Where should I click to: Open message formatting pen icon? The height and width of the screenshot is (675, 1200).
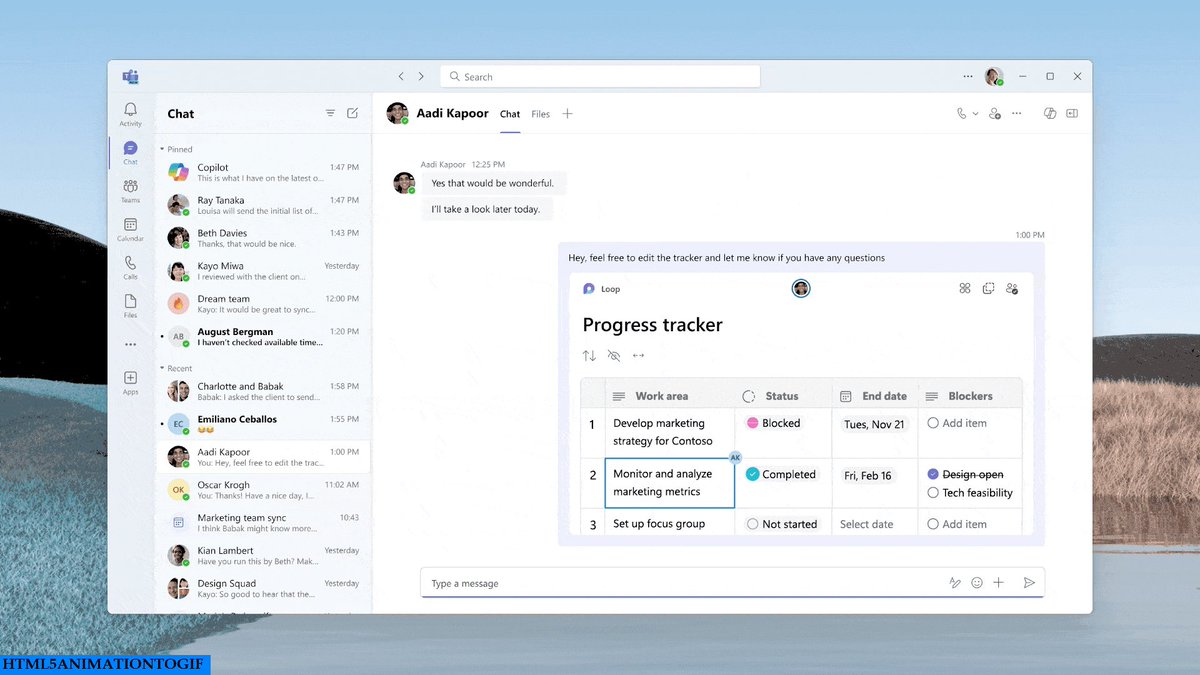point(955,583)
